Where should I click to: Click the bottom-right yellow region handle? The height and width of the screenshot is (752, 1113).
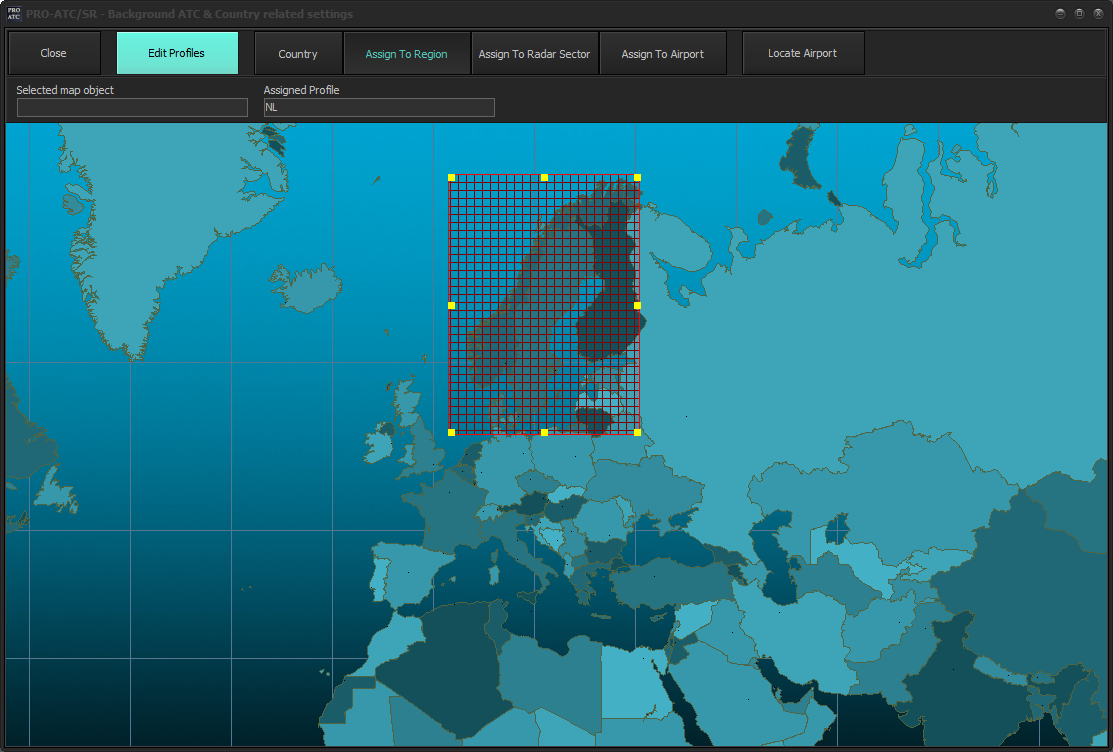(x=637, y=432)
